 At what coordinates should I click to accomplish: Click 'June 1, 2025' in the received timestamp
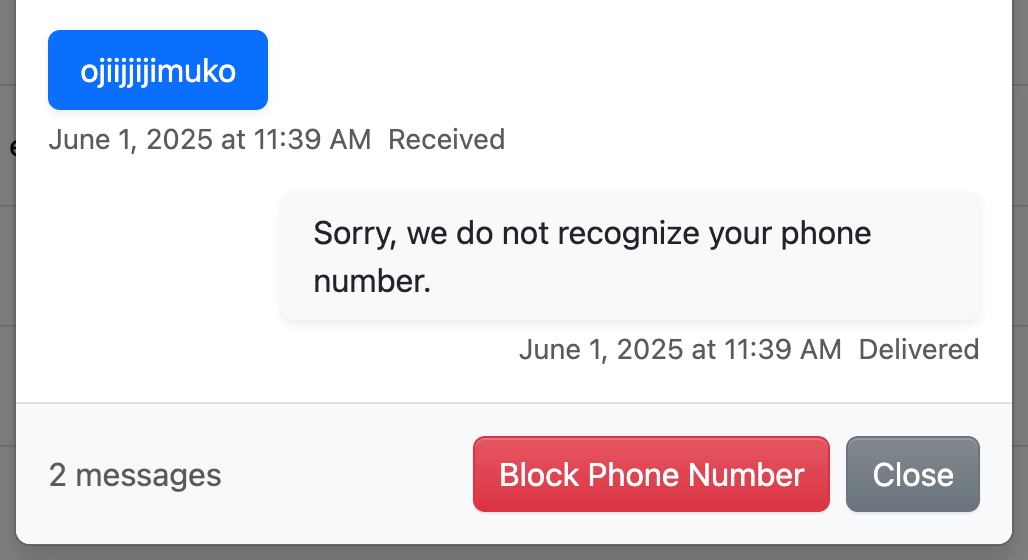pos(131,139)
